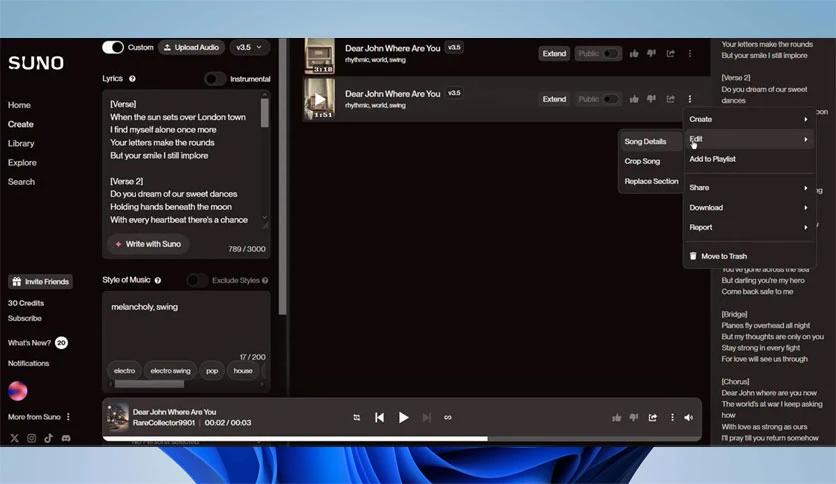The image size is (836, 484).
Task: Select Replace Section option
Action: tap(651, 181)
